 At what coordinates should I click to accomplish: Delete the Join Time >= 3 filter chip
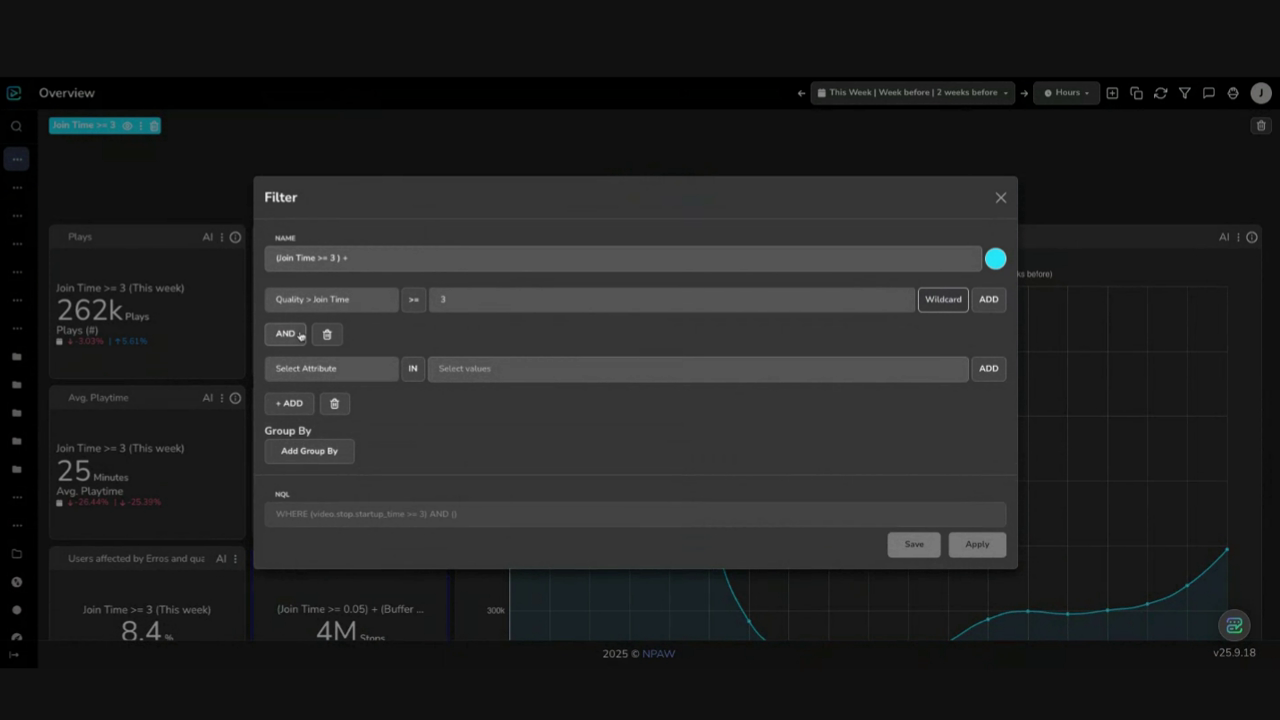(x=153, y=126)
